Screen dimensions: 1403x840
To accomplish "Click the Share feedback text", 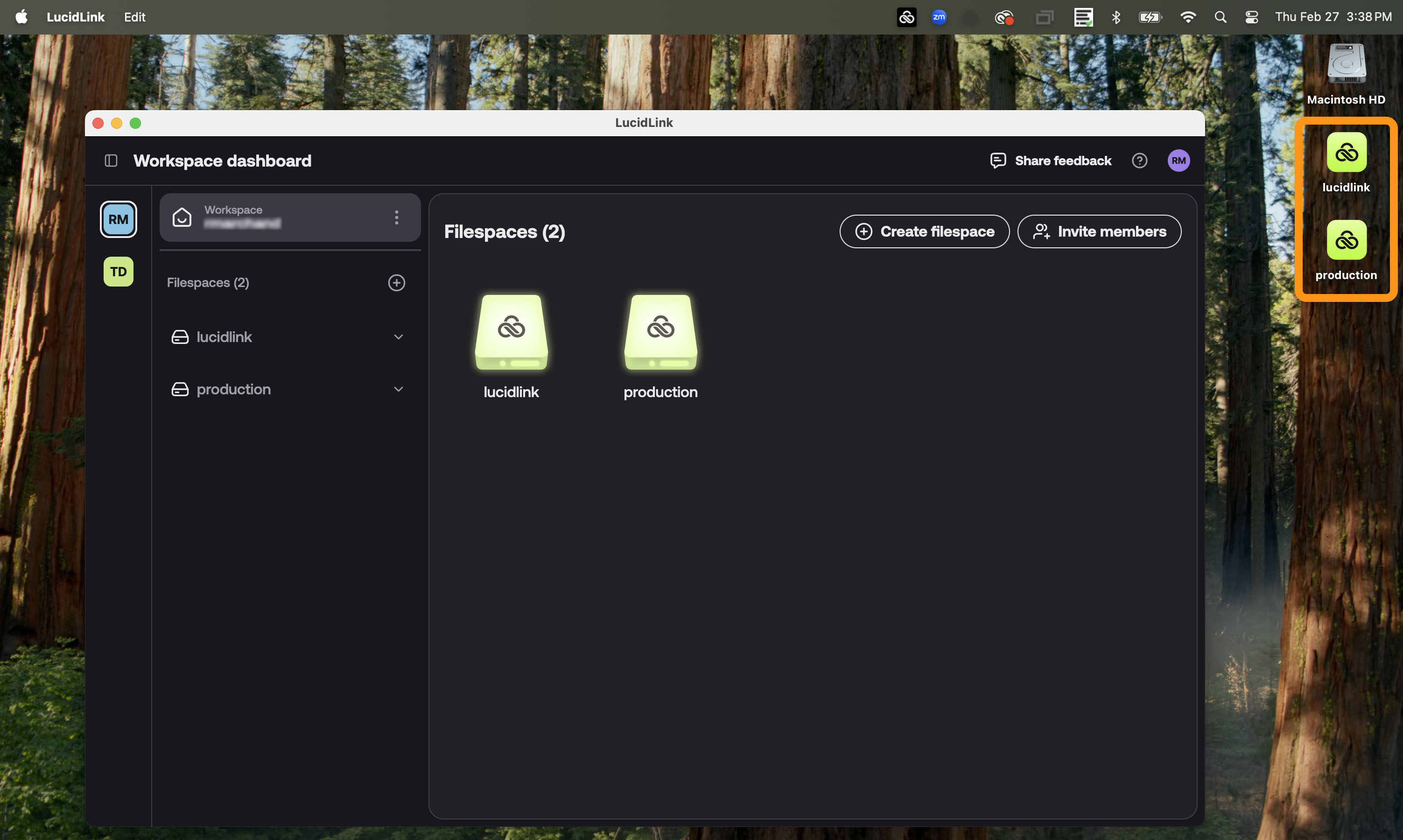I will [x=1063, y=161].
